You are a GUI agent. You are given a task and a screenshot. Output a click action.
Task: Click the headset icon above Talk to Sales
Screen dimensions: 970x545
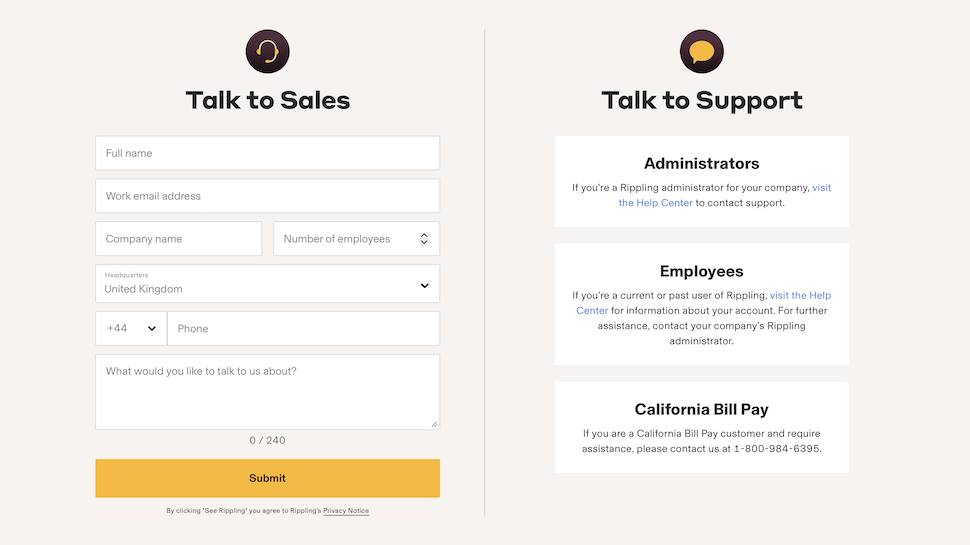pyautogui.click(x=267, y=51)
